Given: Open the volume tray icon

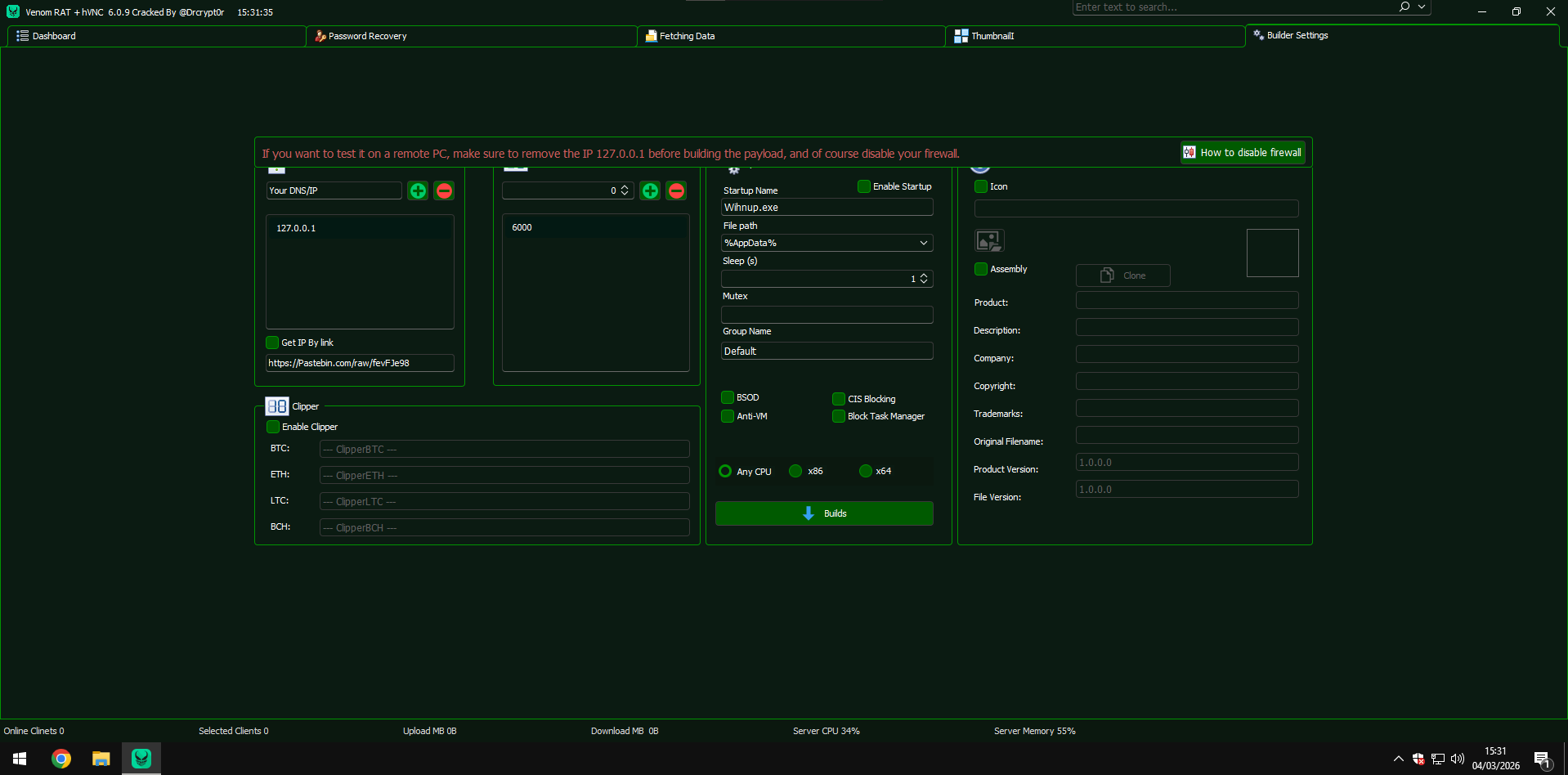Looking at the screenshot, I should (x=1457, y=759).
